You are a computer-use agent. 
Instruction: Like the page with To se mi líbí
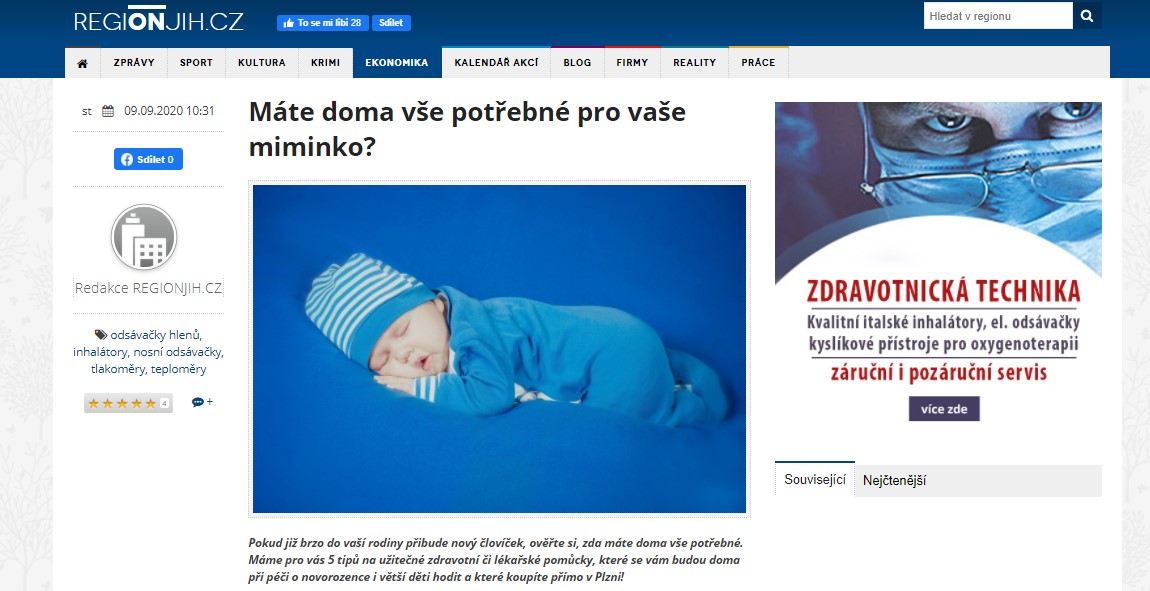click(323, 23)
